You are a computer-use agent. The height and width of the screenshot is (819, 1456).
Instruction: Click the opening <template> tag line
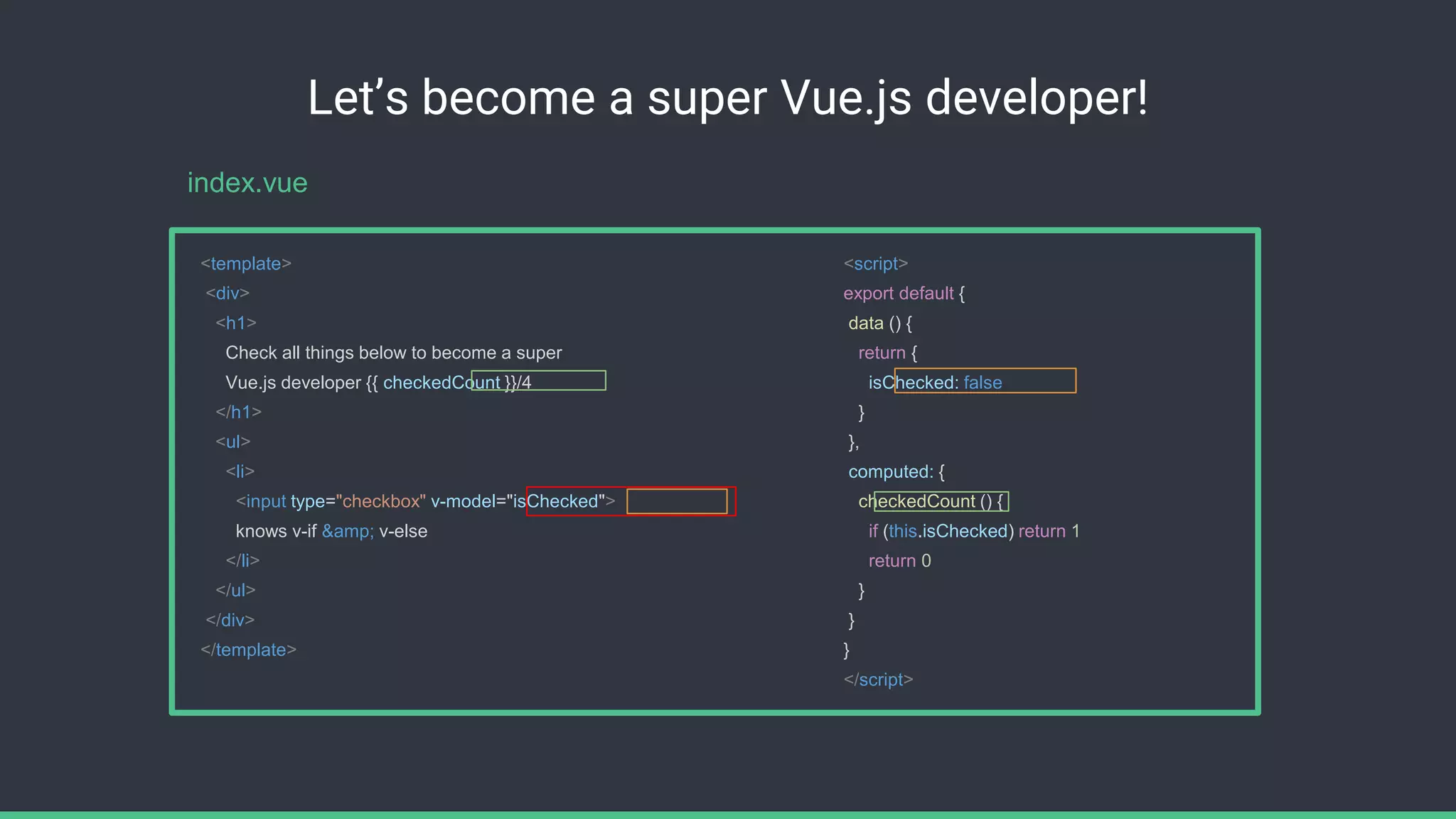pos(246,264)
